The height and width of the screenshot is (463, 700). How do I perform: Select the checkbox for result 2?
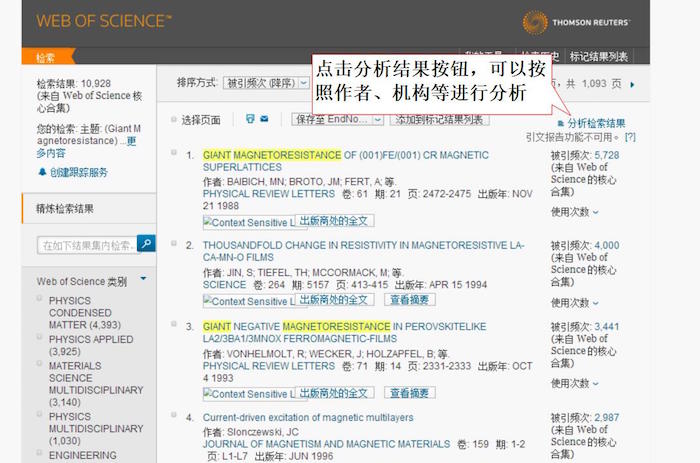pyautogui.click(x=174, y=243)
